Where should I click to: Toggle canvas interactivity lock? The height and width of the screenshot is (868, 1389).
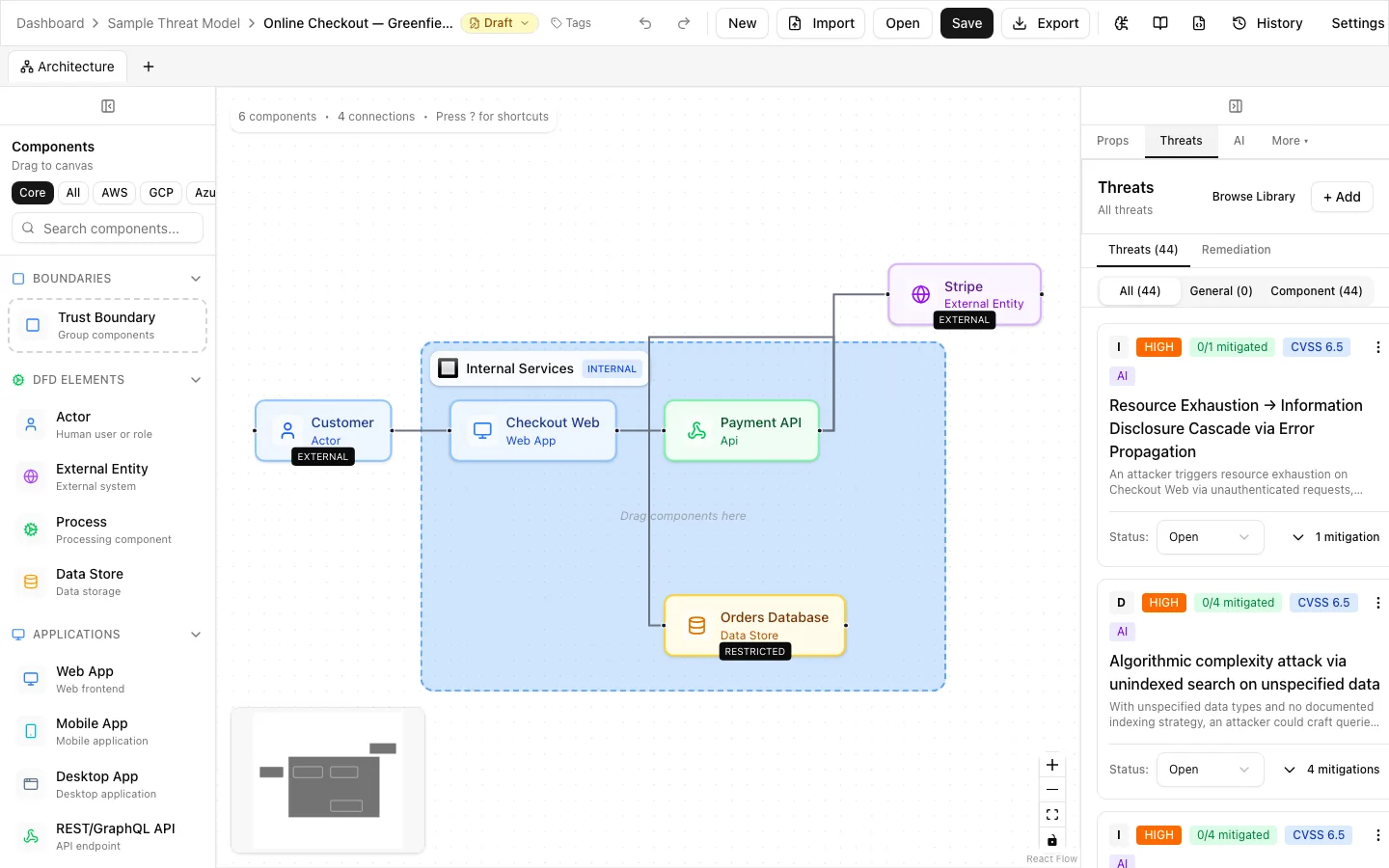(1052, 840)
